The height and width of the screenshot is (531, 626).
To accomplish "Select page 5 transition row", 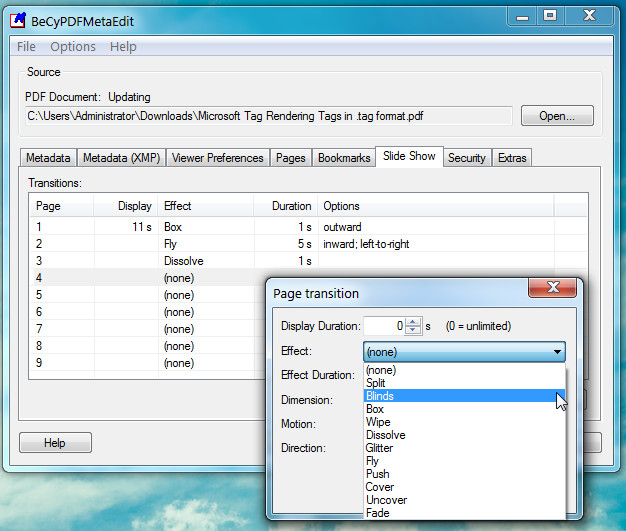I will pyautogui.click(x=148, y=295).
